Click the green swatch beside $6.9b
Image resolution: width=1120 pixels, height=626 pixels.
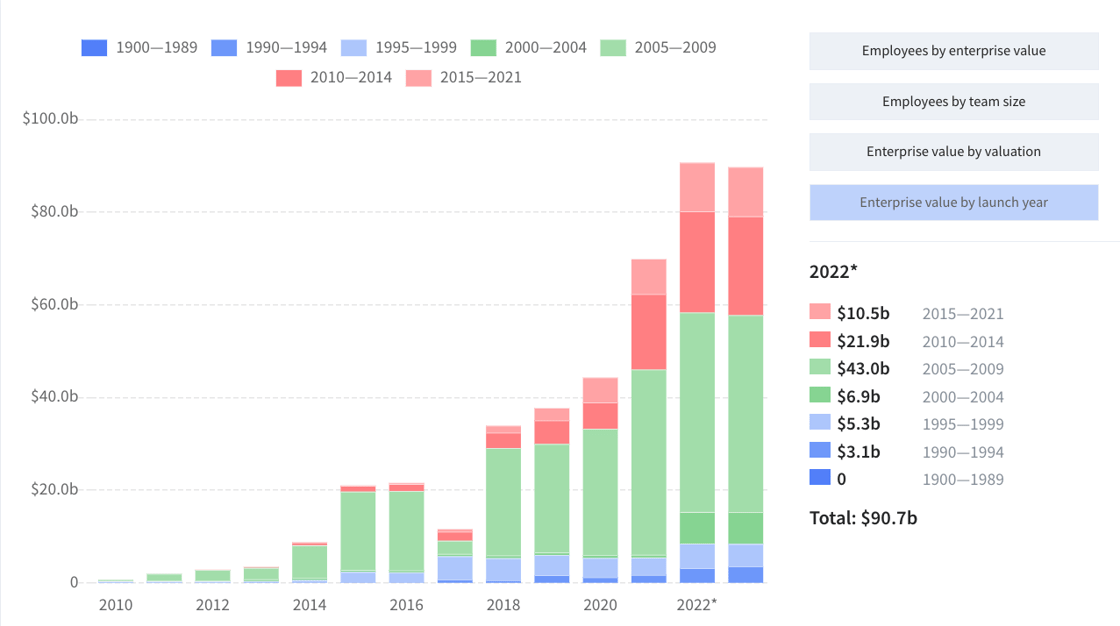pos(820,394)
